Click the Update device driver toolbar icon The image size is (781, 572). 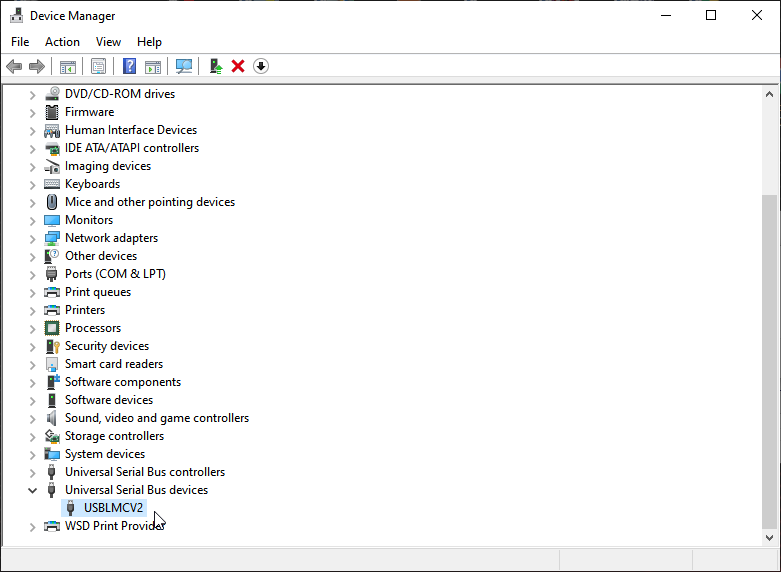pos(215,66)
